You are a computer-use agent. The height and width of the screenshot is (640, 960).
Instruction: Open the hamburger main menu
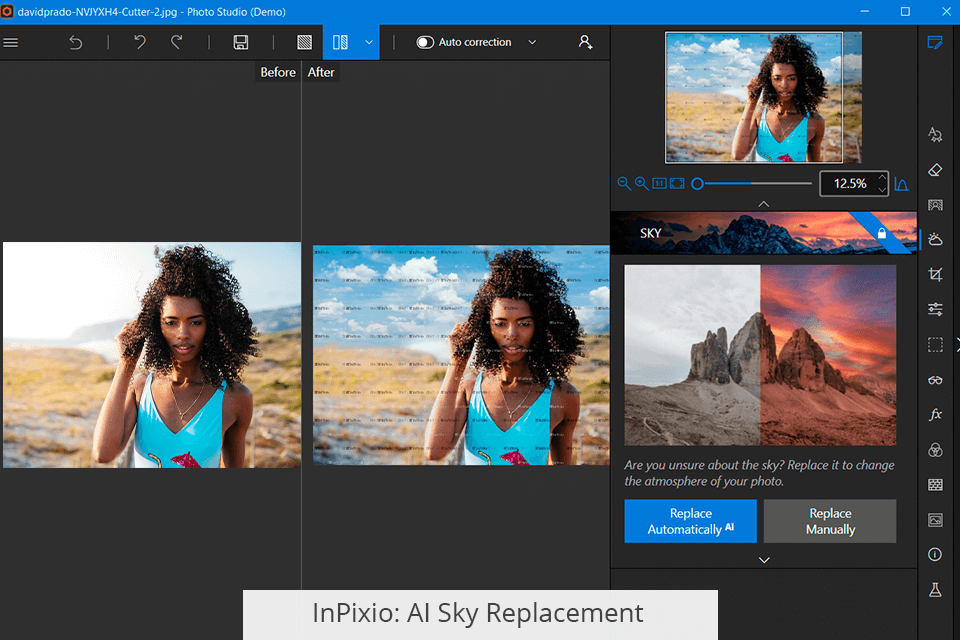coord(11,42)
